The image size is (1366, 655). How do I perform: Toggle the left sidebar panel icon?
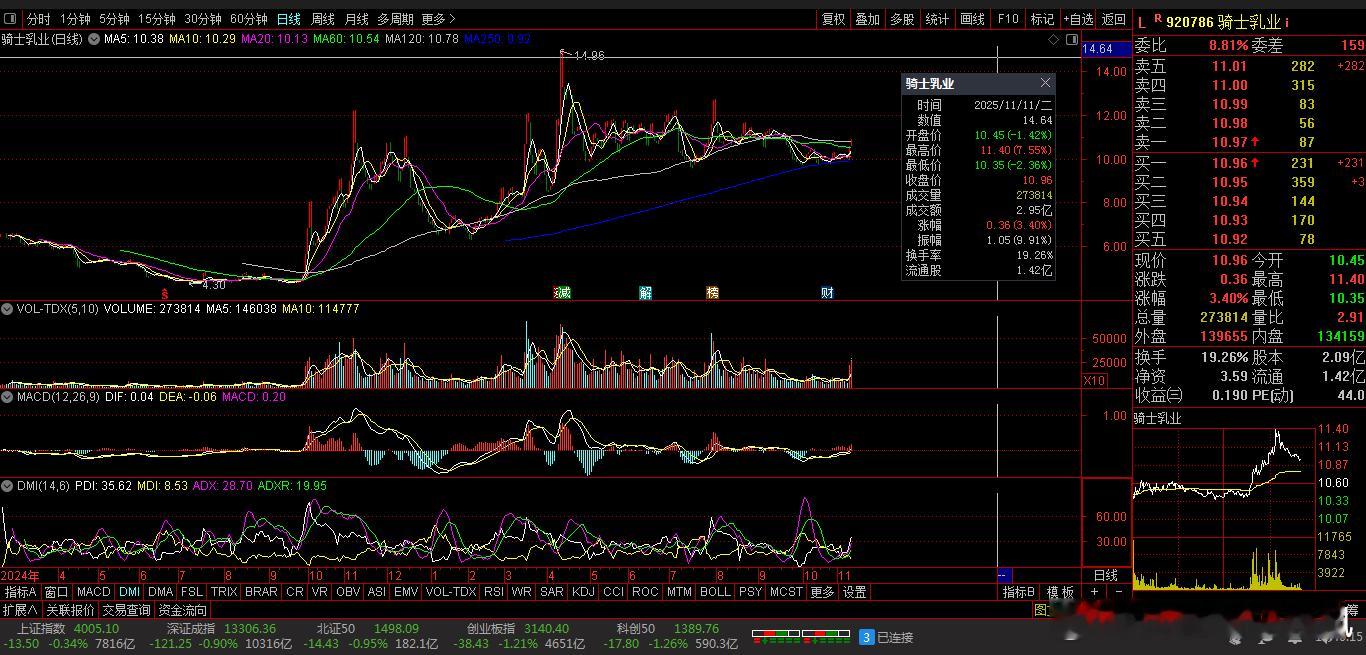tap(11, 19)
